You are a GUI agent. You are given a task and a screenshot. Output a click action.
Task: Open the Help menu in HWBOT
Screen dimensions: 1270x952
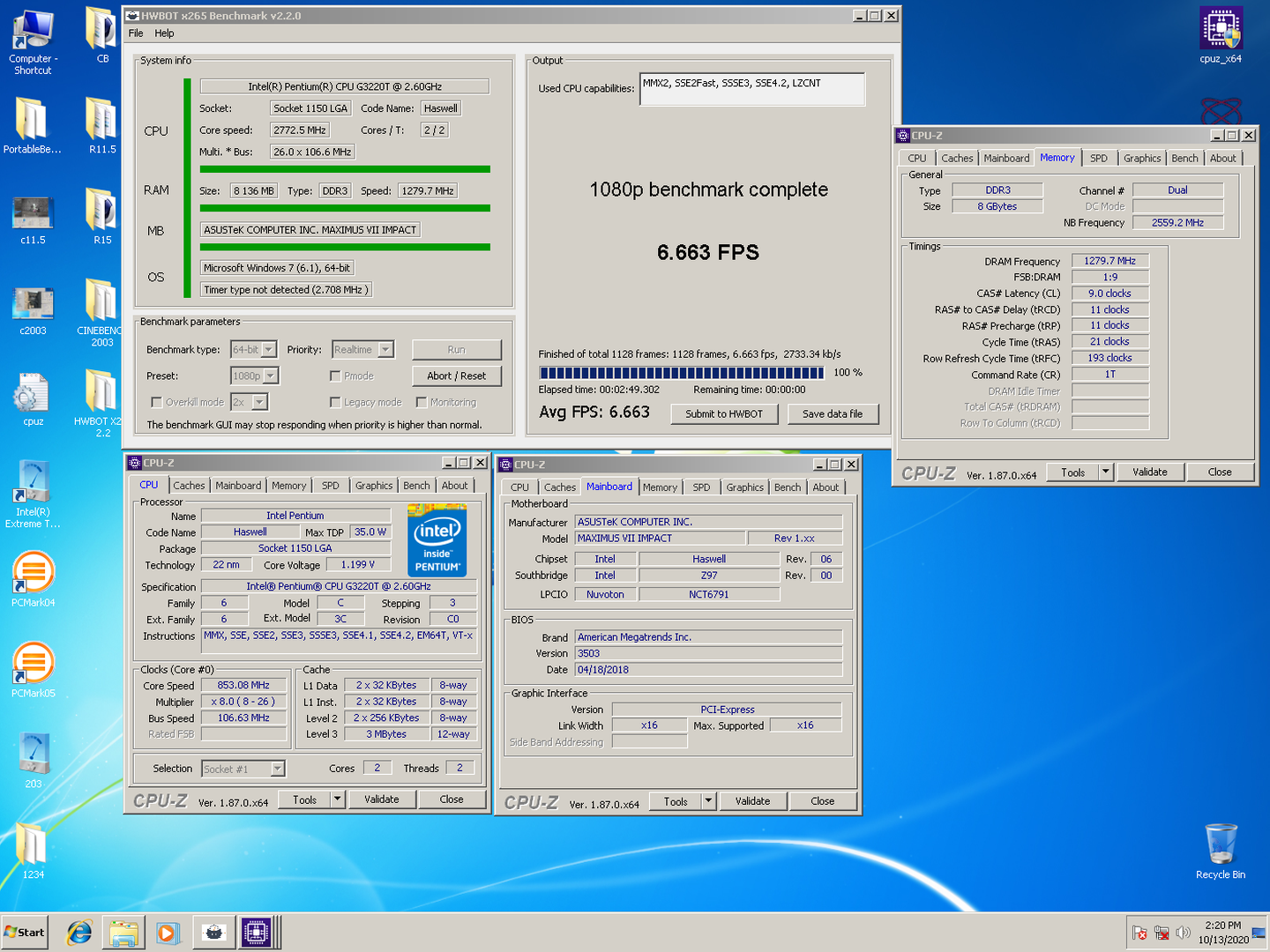click(x=164, y=33)
